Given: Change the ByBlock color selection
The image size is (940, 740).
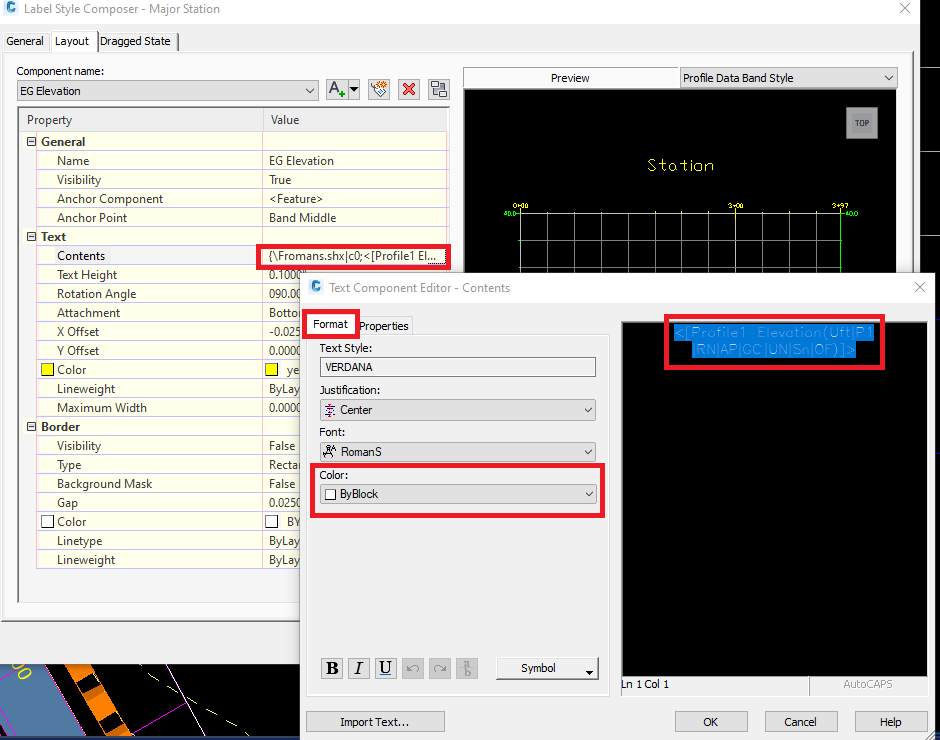Looking at the screenshot, I should click(x=457, y=494).
